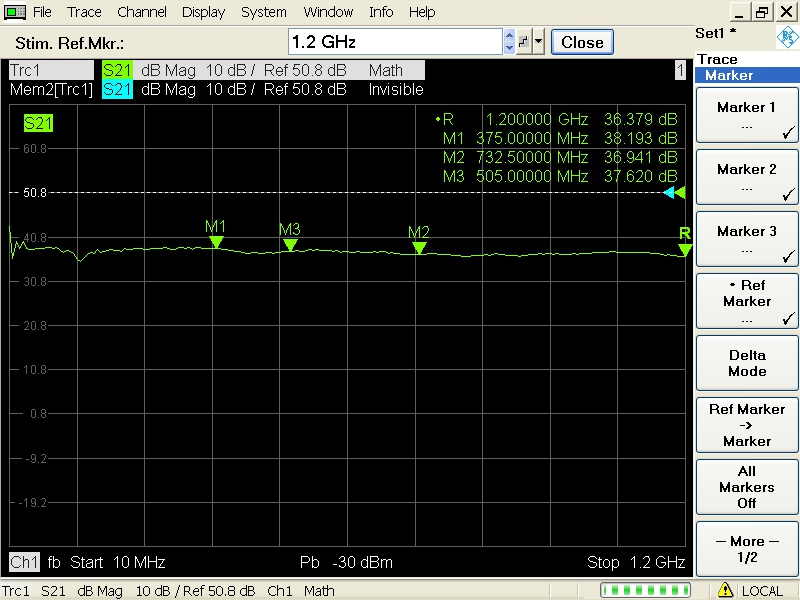Click the R reference marker triangle
This screenshot has width=800, height=600.
coord(684,249)
